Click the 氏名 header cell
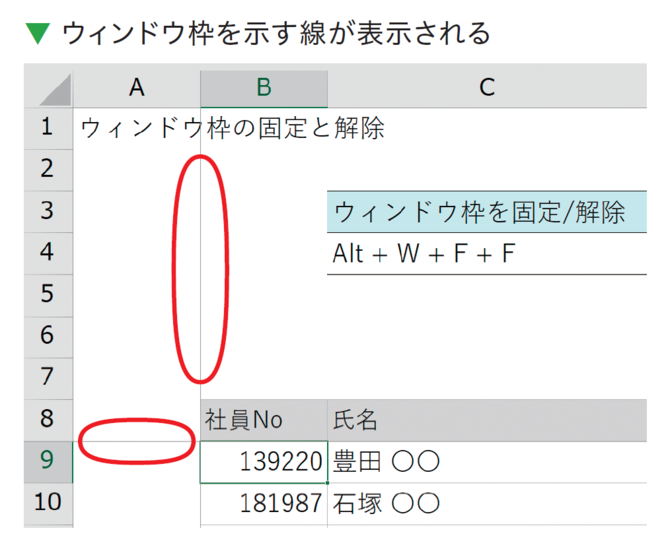Viewport: 670px width, 549px height. click(x=487, y=420)
